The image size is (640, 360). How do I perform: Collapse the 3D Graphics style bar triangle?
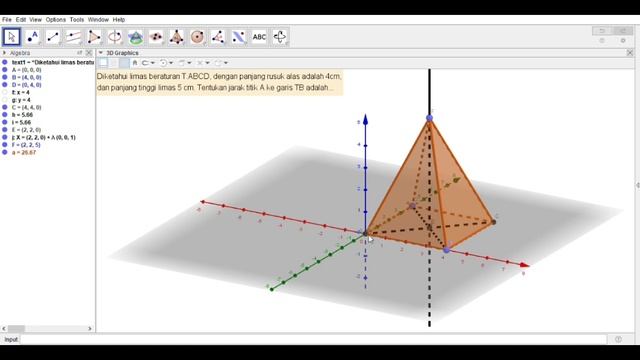(x=101, y=53)
